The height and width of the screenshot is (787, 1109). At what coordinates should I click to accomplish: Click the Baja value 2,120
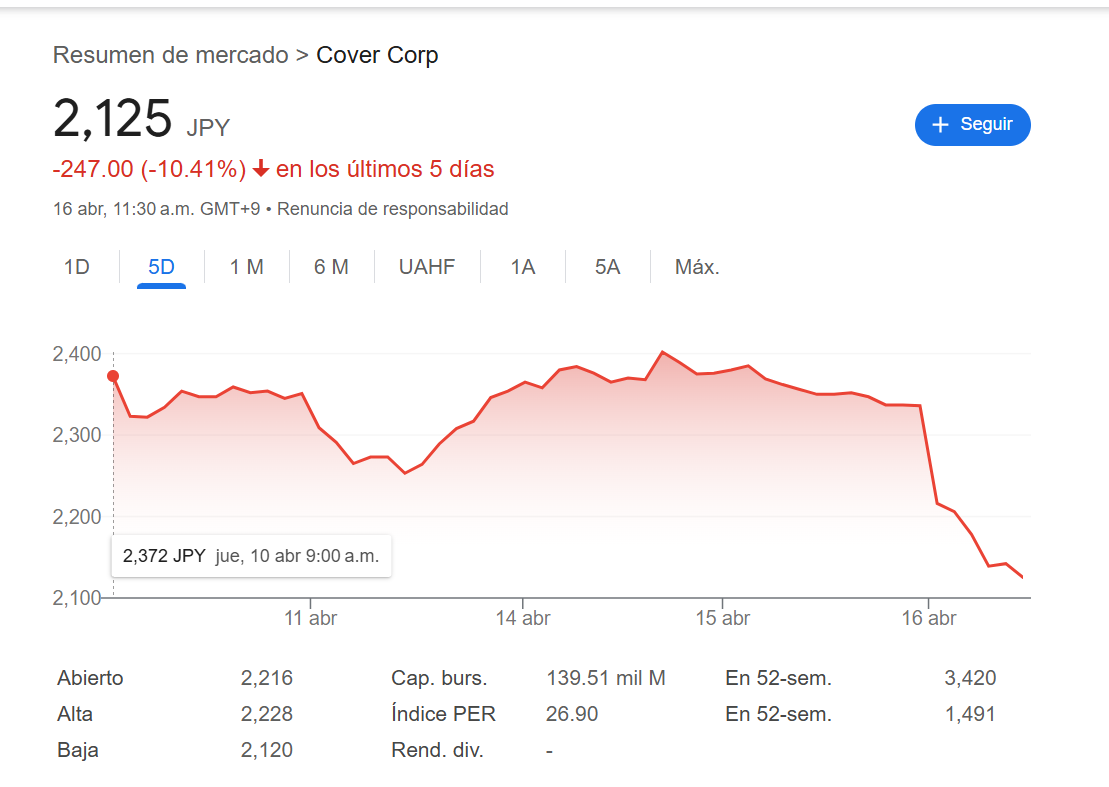[x=267, y=750]
